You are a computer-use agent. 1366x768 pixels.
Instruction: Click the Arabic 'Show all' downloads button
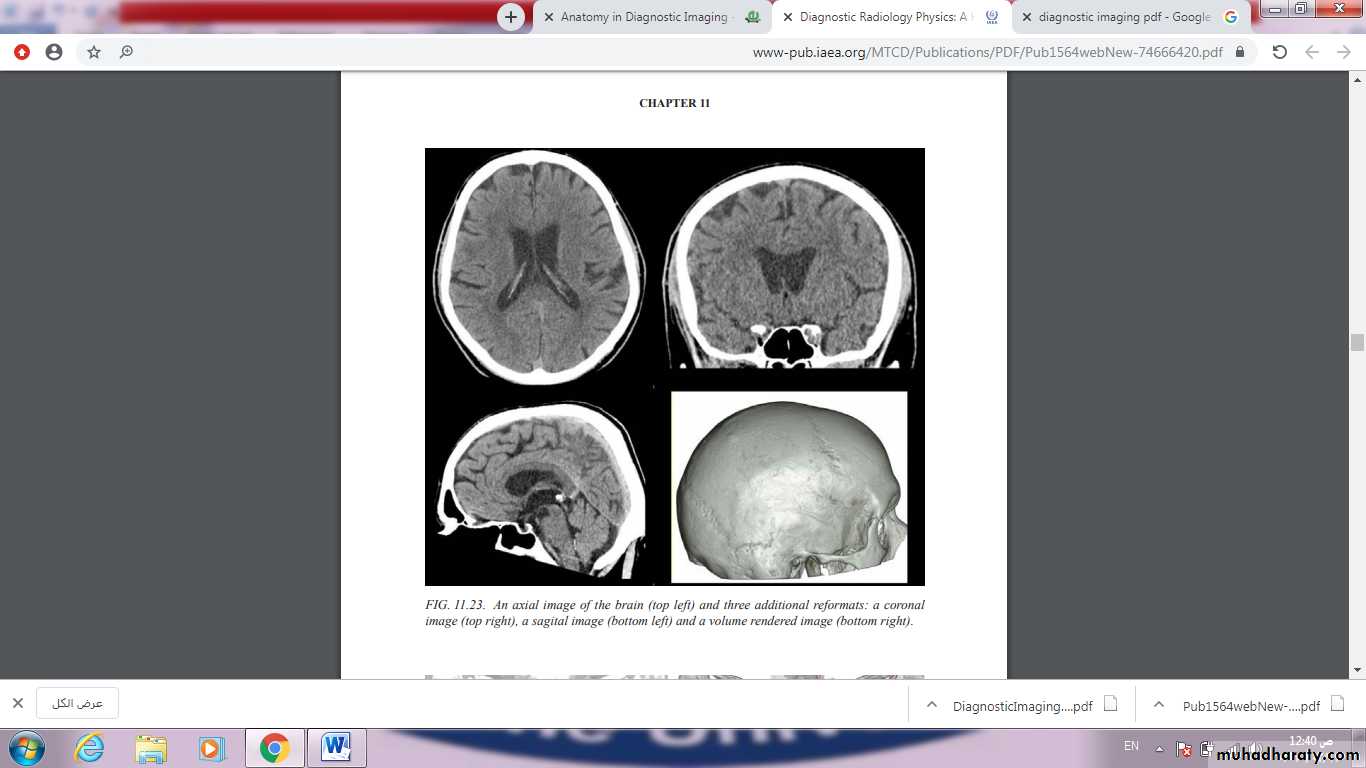click(77, 703)
